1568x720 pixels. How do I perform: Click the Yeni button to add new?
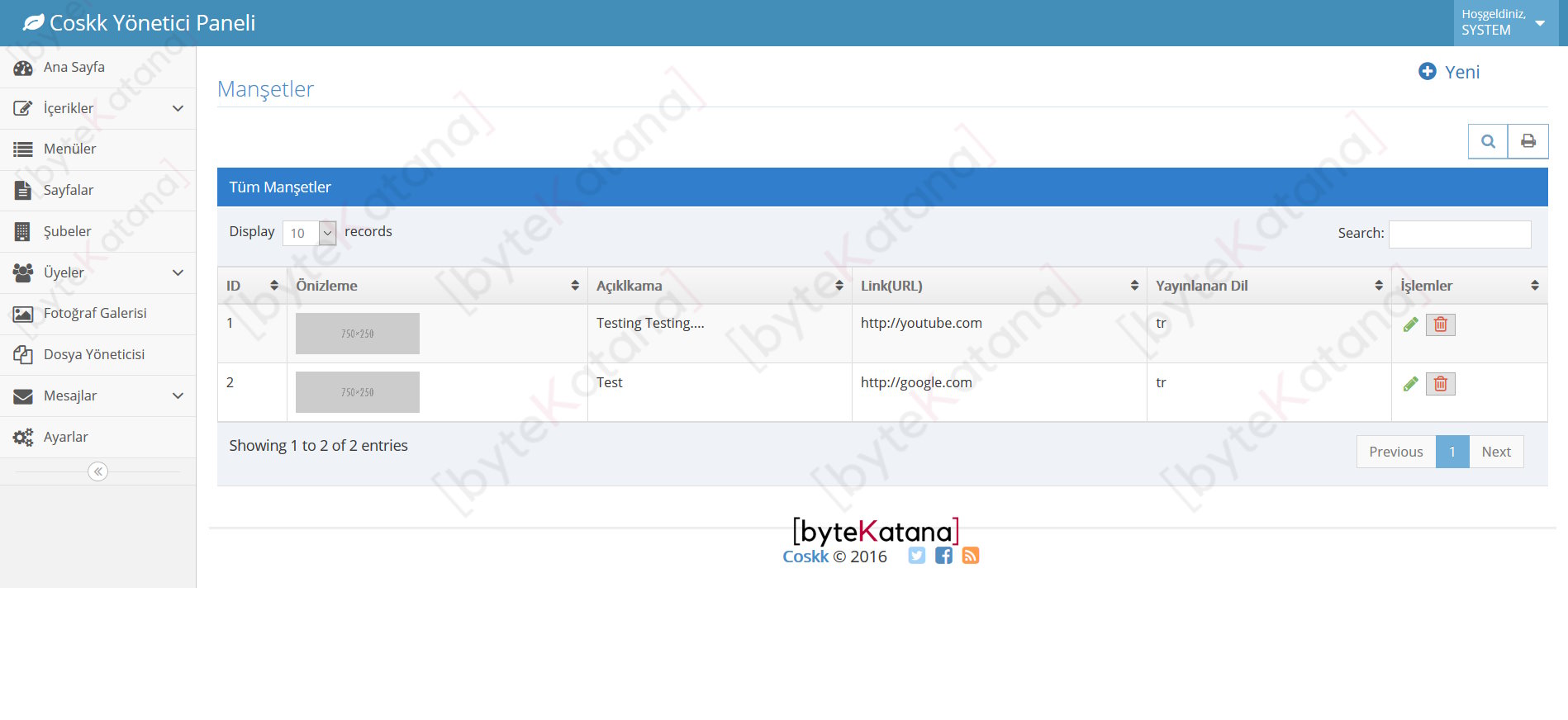coord(1449,72)
